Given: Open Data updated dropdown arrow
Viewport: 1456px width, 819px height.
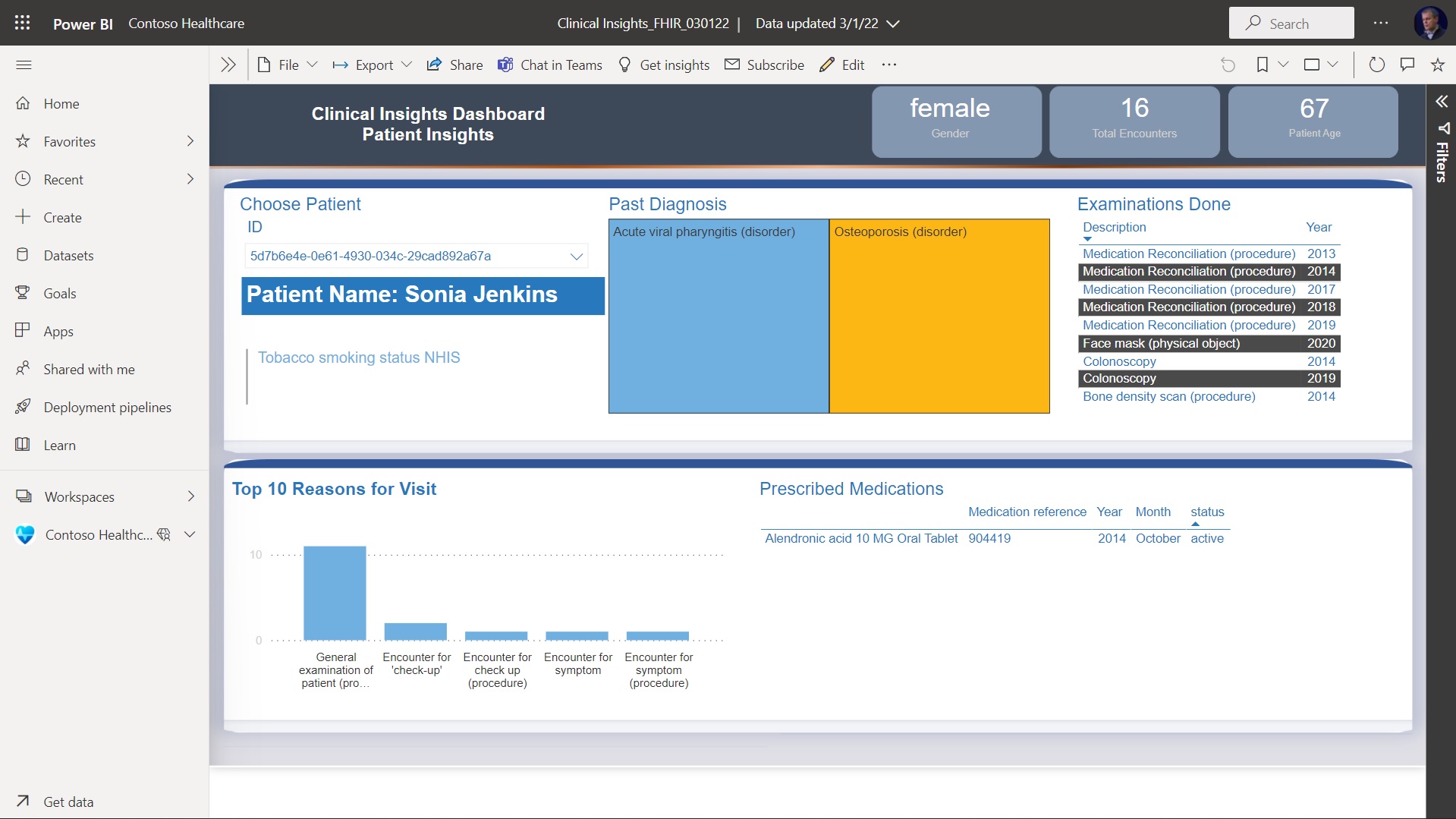Looking at the screenshot, I should [x=894, y=24].
